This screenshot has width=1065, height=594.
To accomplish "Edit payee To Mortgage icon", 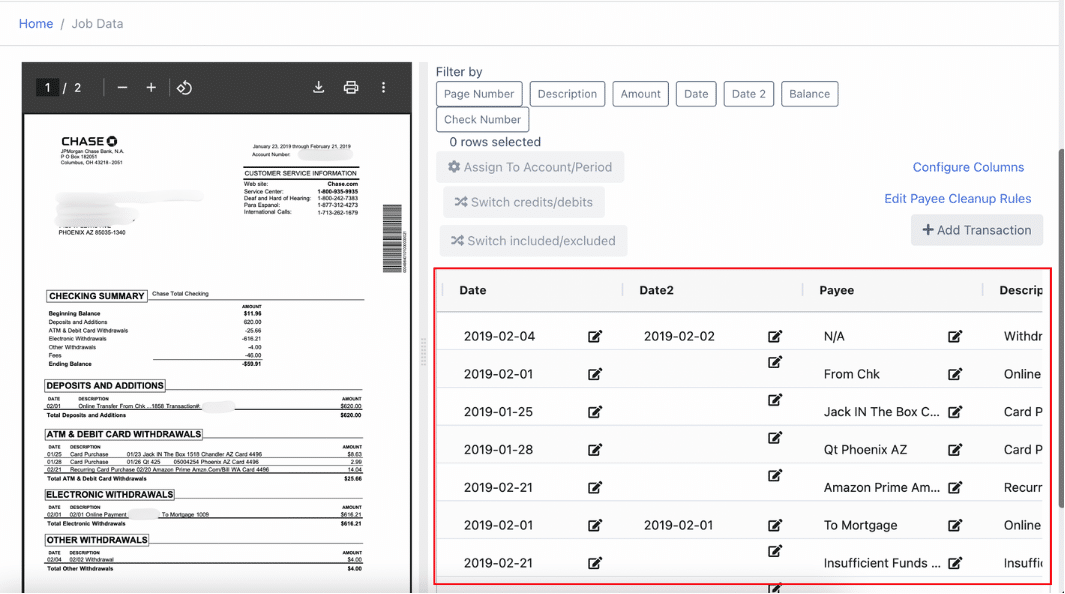I will pyautogui.click(x=955, y=525).
